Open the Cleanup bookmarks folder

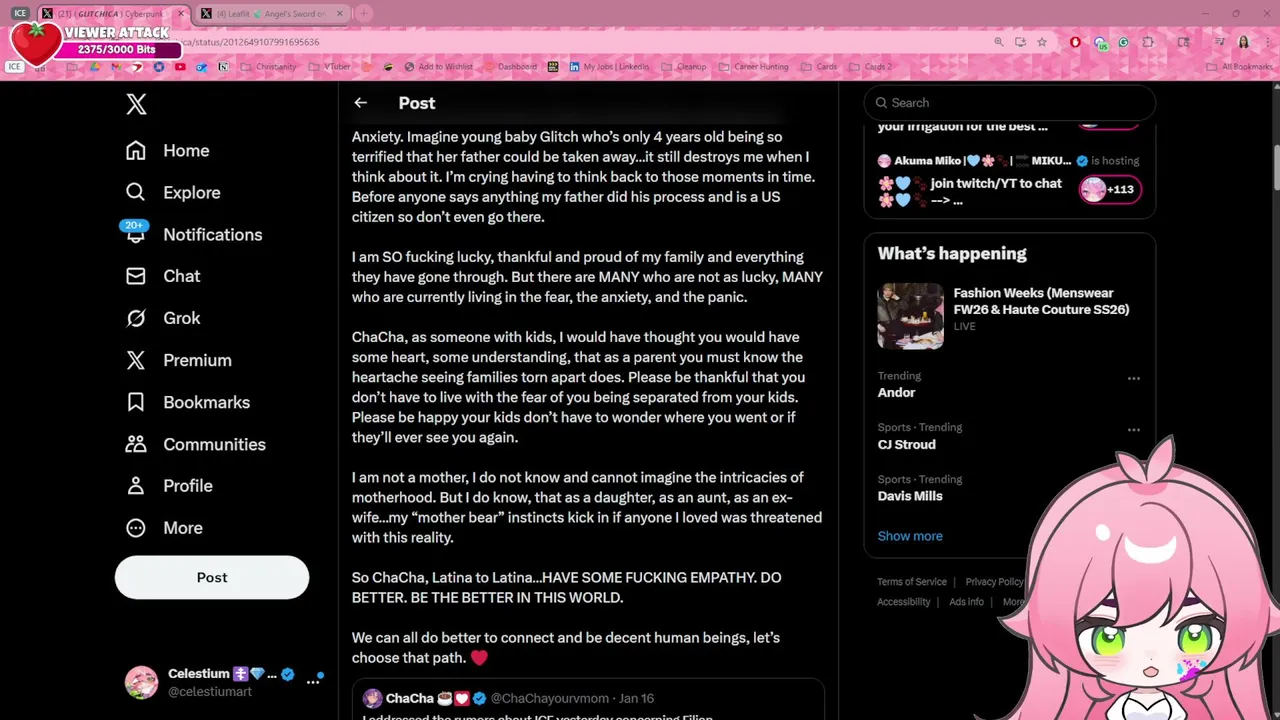(682, 67)
